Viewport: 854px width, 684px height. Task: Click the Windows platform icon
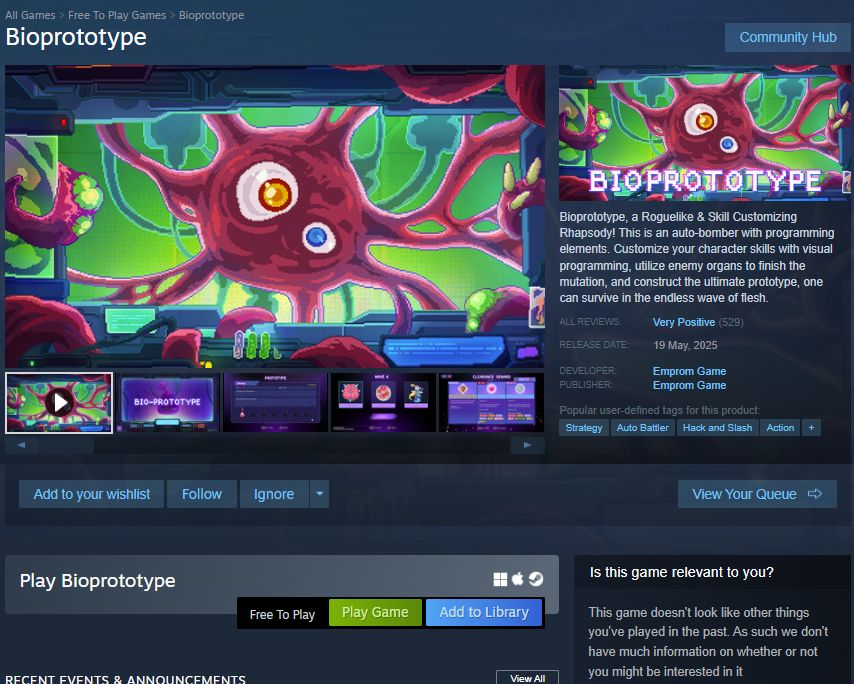click(500, 579)
